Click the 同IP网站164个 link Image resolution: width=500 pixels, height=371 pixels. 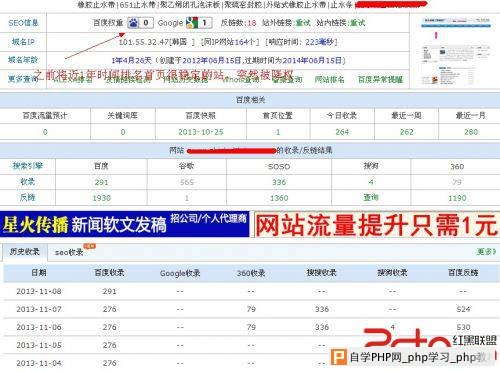(x=229, y=42)
